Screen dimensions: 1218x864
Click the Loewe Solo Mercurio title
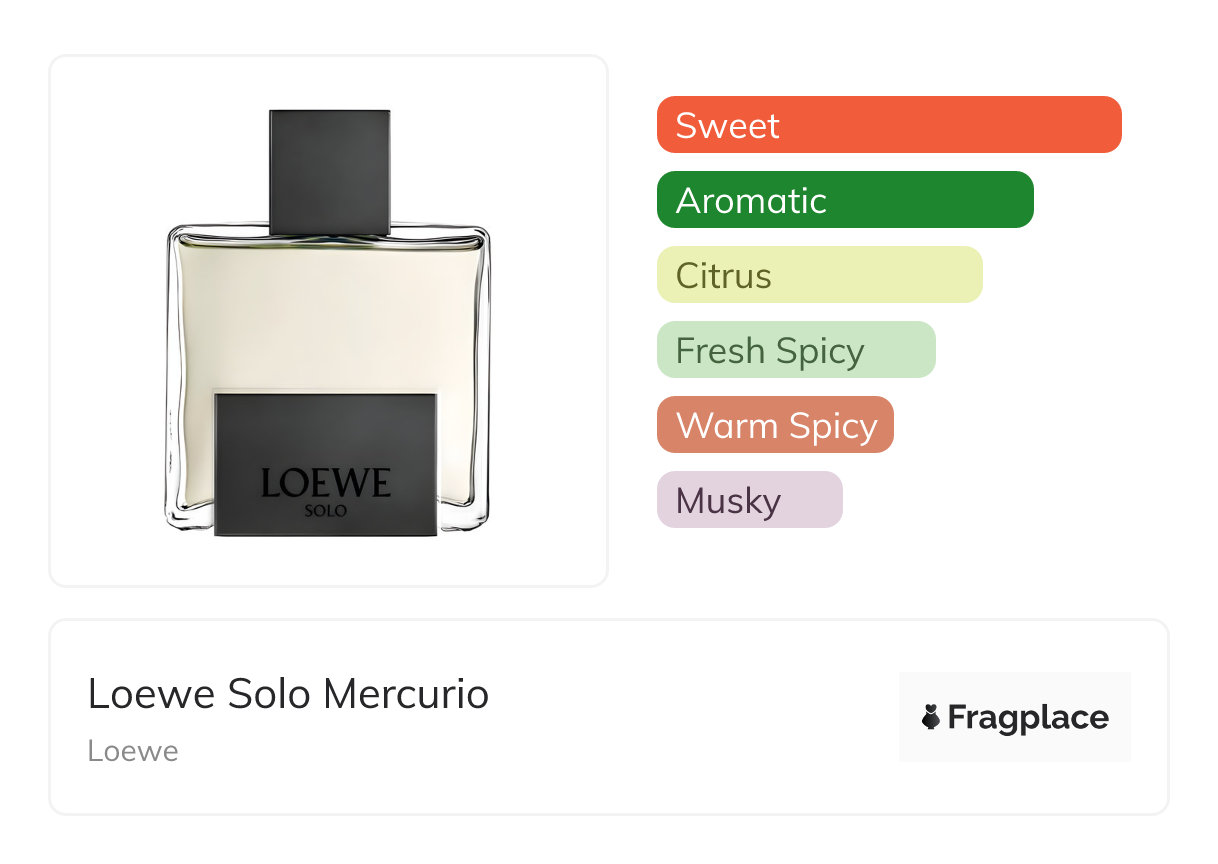coord(288,694)
